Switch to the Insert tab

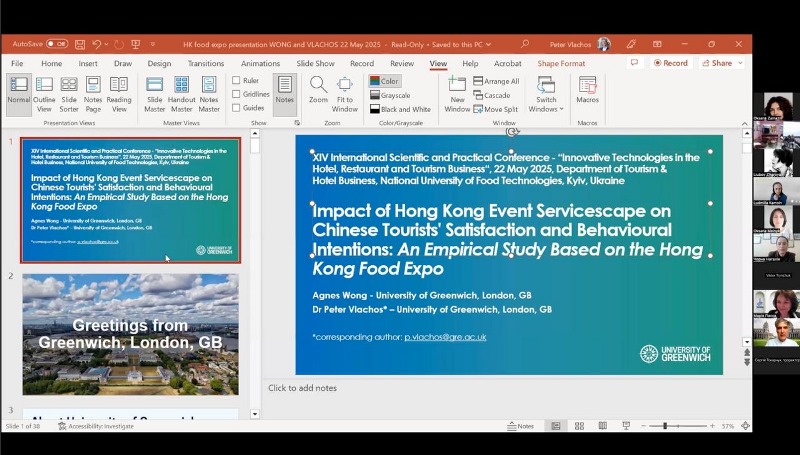[x=88, y=63]
